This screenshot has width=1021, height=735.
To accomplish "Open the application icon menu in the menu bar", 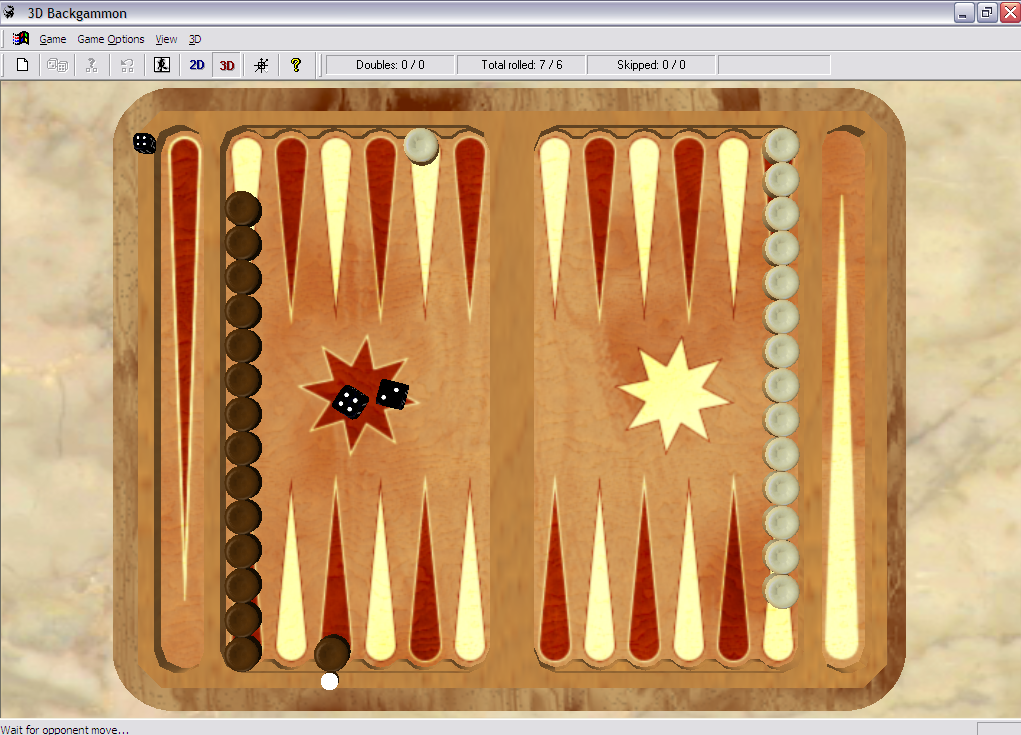I will (x=20, y=38).
